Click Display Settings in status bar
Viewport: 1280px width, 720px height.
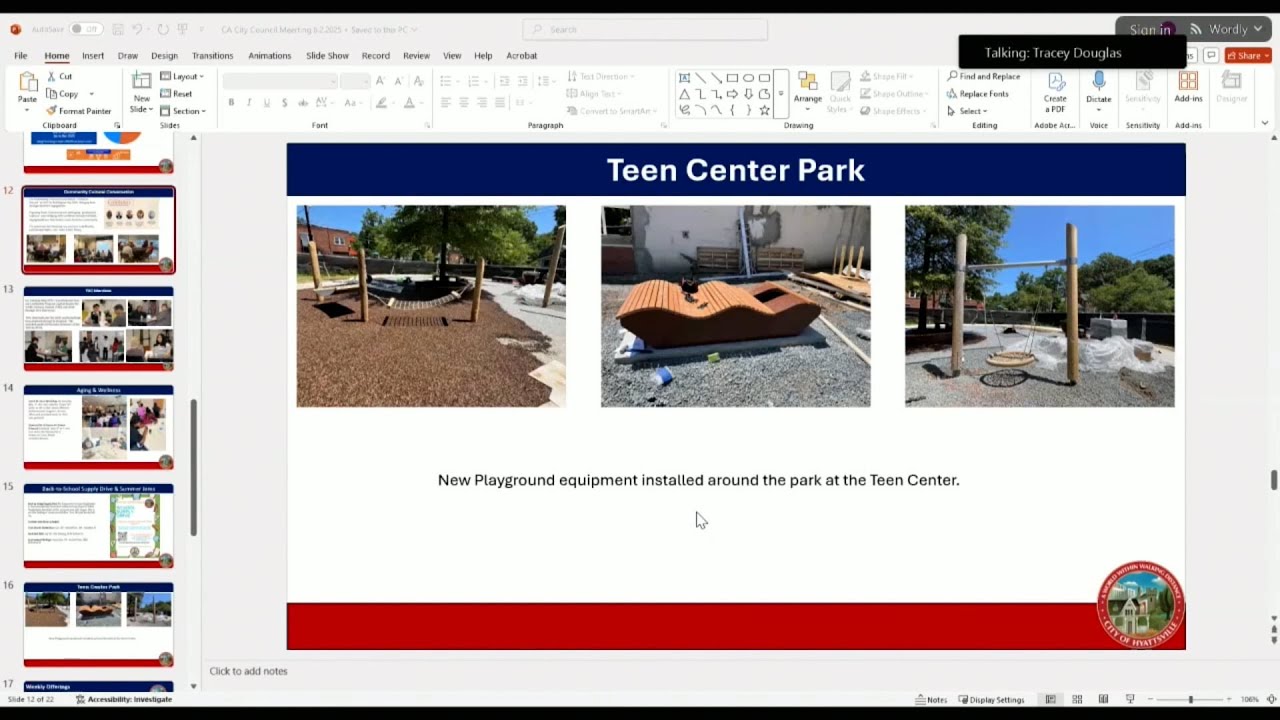991,699
